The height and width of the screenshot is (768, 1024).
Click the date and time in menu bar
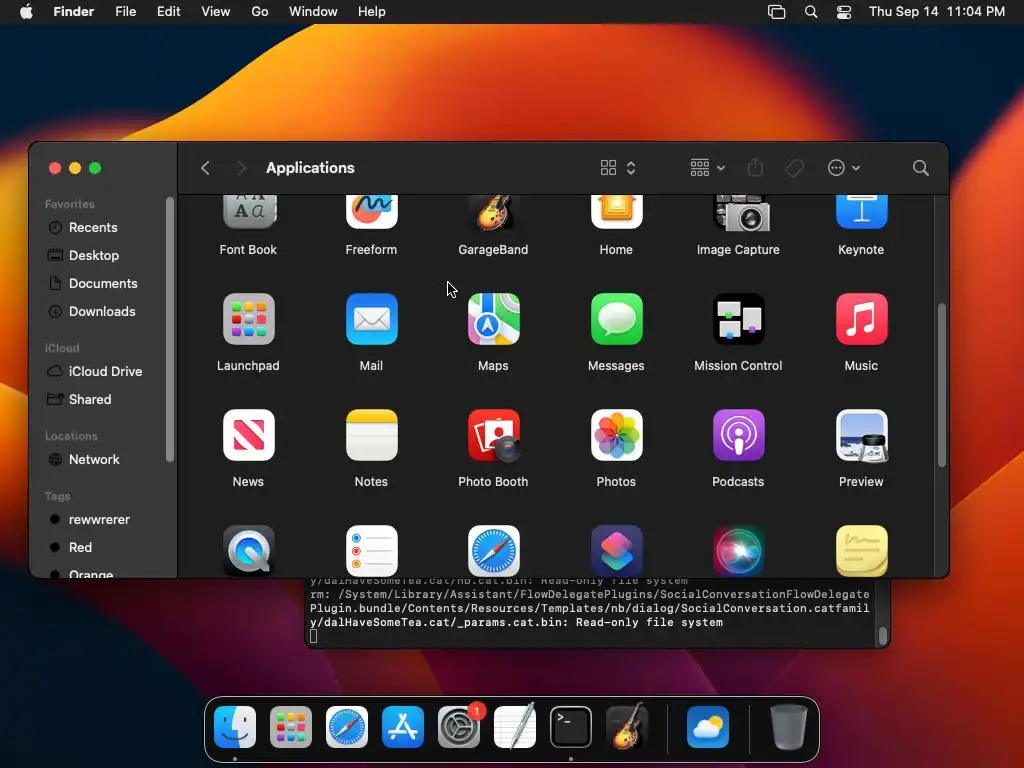936,12
